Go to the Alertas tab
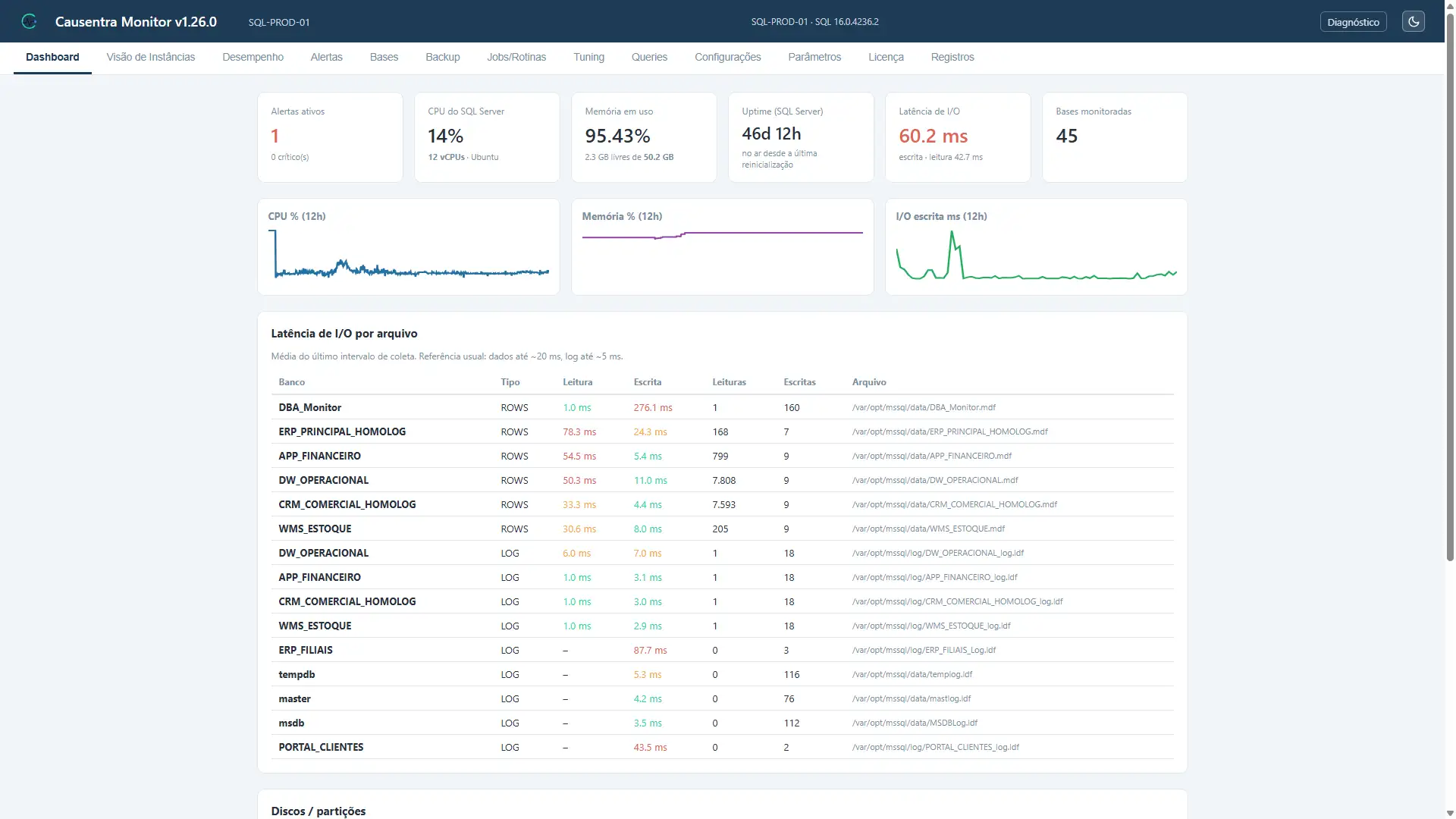The width and height of the screenshot is (1456, 819). (326, 57)
